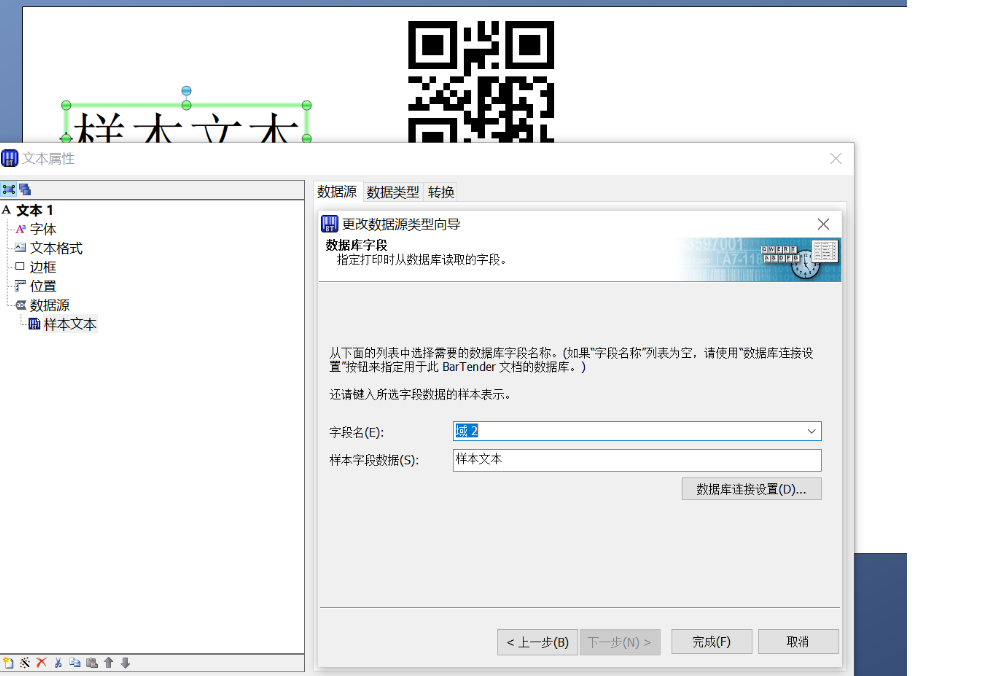Viewport: 983px width, 676px height.
Task: Click the blue rotation handle above text object
Action: coord(186,91)
